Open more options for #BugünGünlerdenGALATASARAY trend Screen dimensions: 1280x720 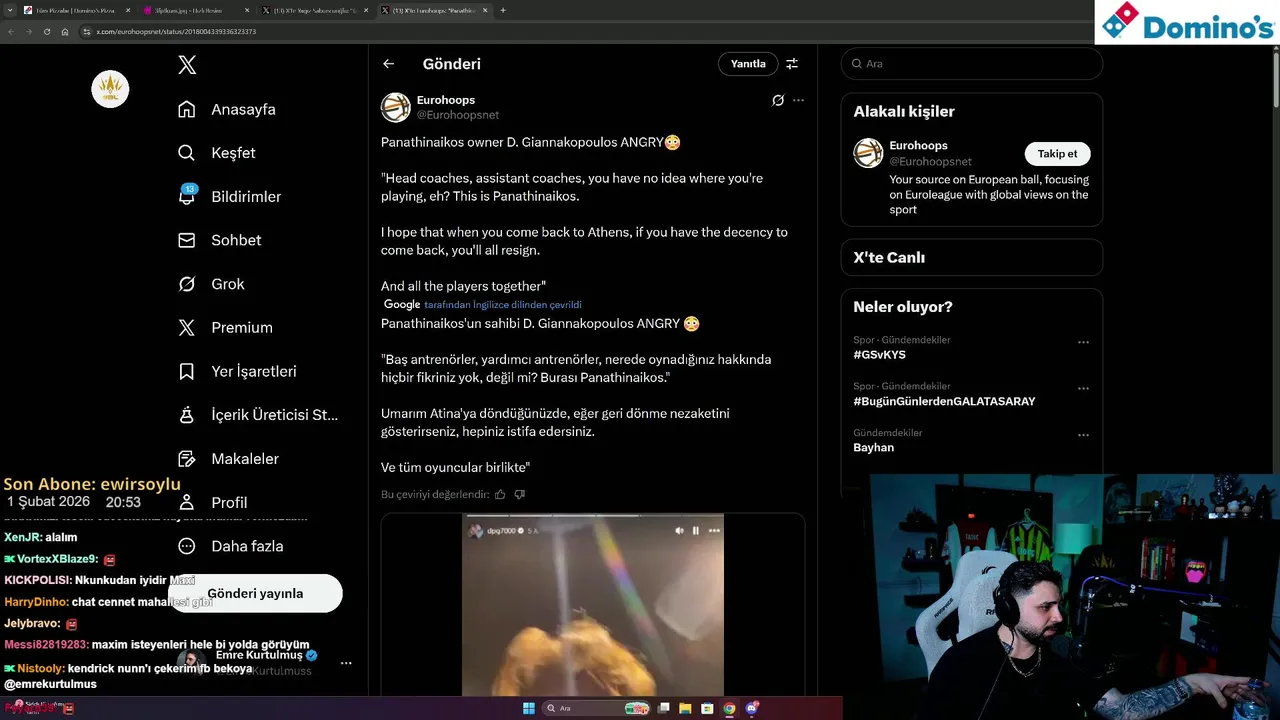pos(1083,388)
